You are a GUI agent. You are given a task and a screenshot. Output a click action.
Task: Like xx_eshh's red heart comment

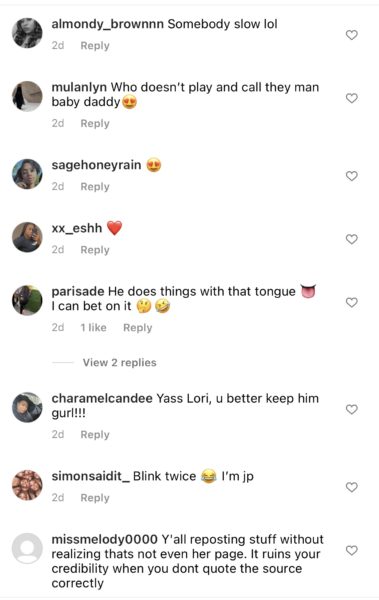351,239
